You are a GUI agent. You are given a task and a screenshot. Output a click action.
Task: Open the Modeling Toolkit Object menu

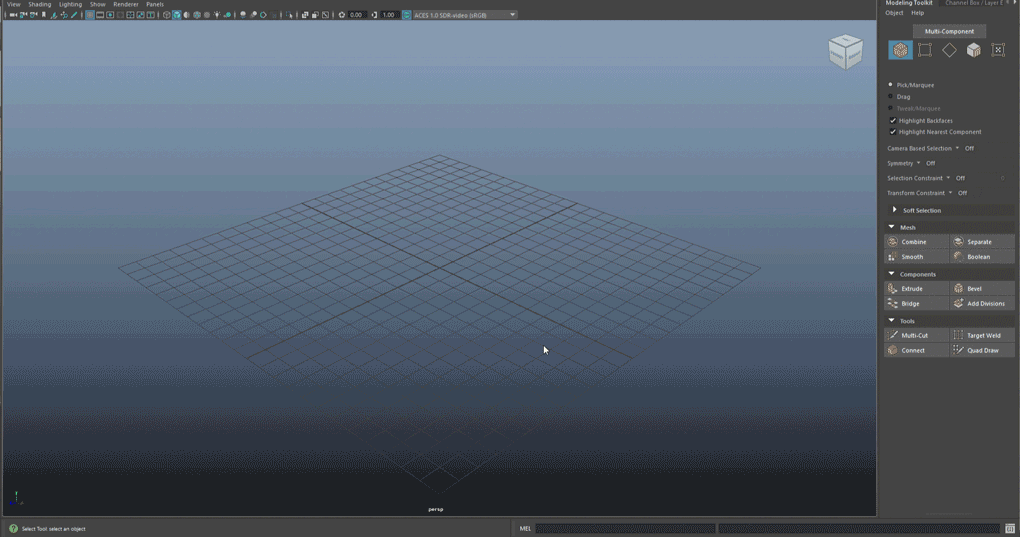(894, 13)
